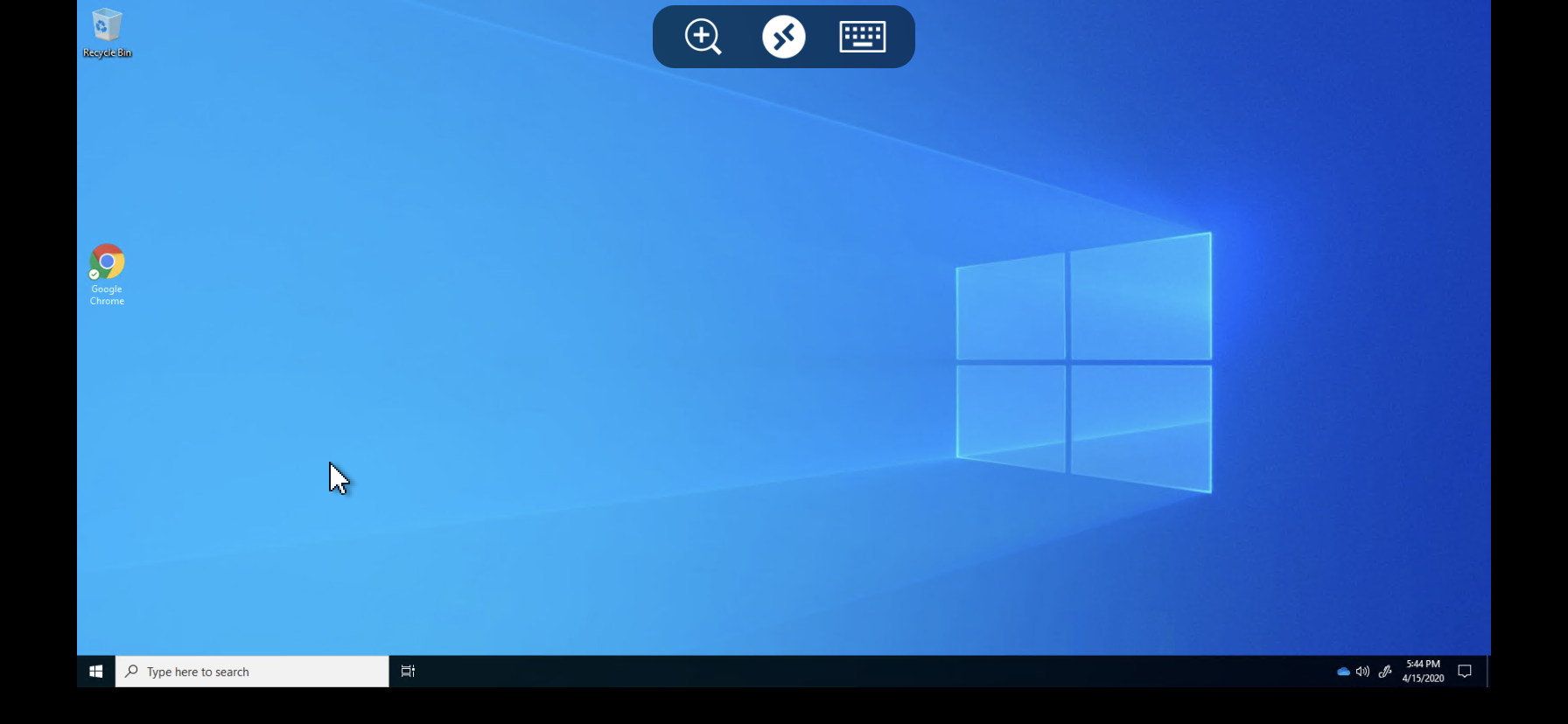
Task: Open the Recycle Bin desktop icon
Action: (x=107, y=33)
